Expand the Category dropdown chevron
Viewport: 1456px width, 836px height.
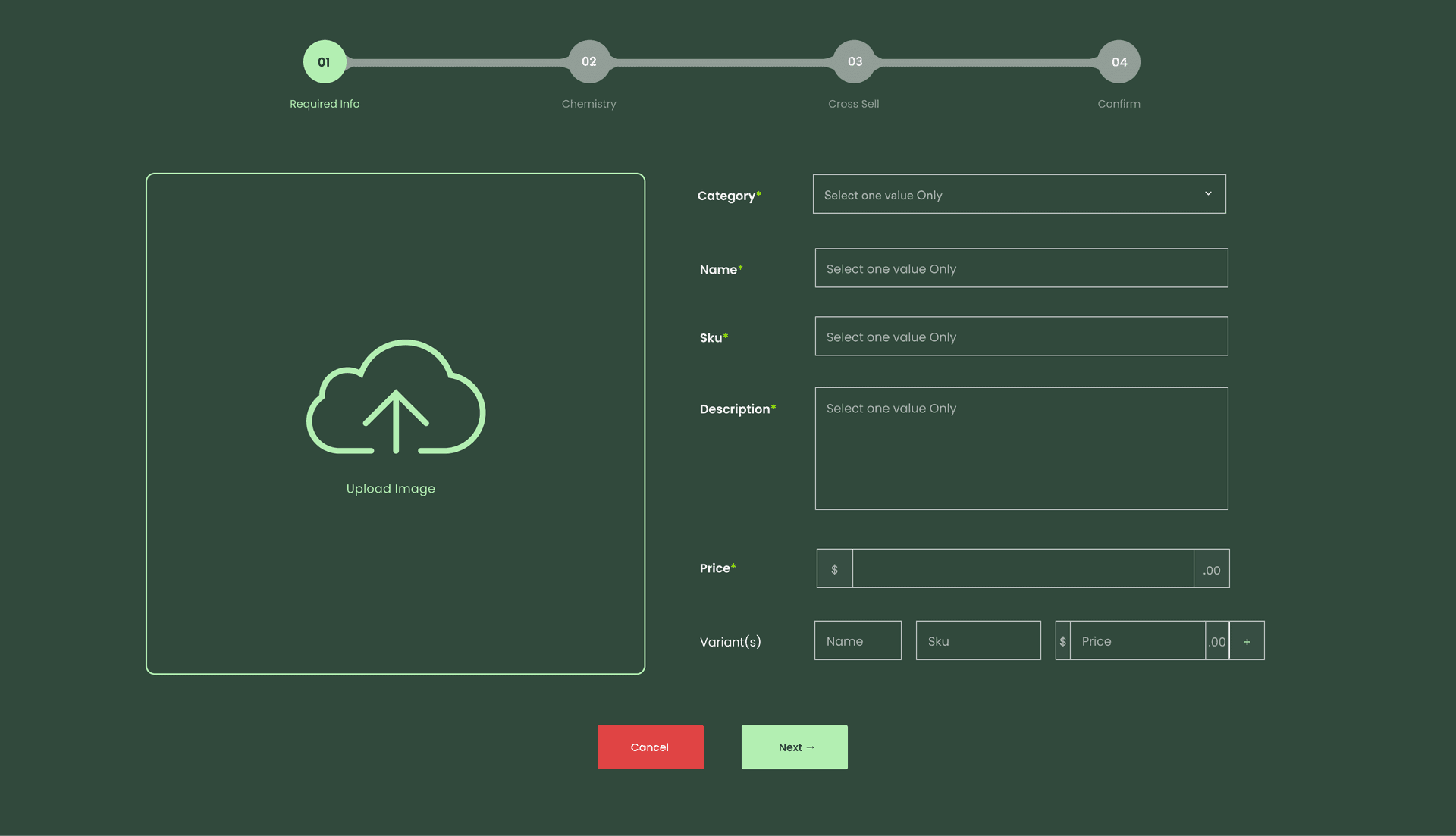pyautogui.click(x=1208, y=194)
